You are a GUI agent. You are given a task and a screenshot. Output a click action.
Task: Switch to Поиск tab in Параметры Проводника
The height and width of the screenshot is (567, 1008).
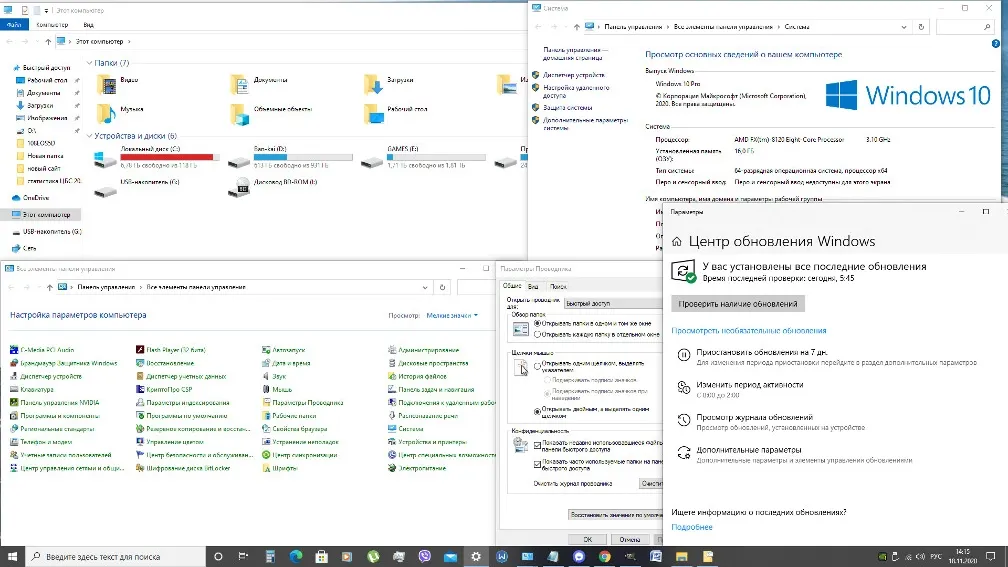(558, 287)
